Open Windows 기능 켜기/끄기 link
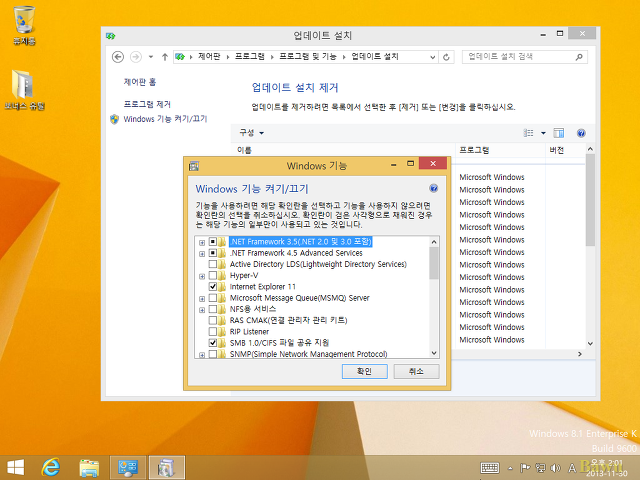 (x=165, y=119)
